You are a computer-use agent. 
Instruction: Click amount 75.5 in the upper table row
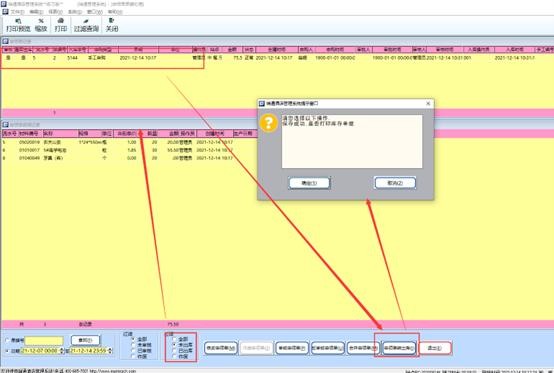coord(237,58)
